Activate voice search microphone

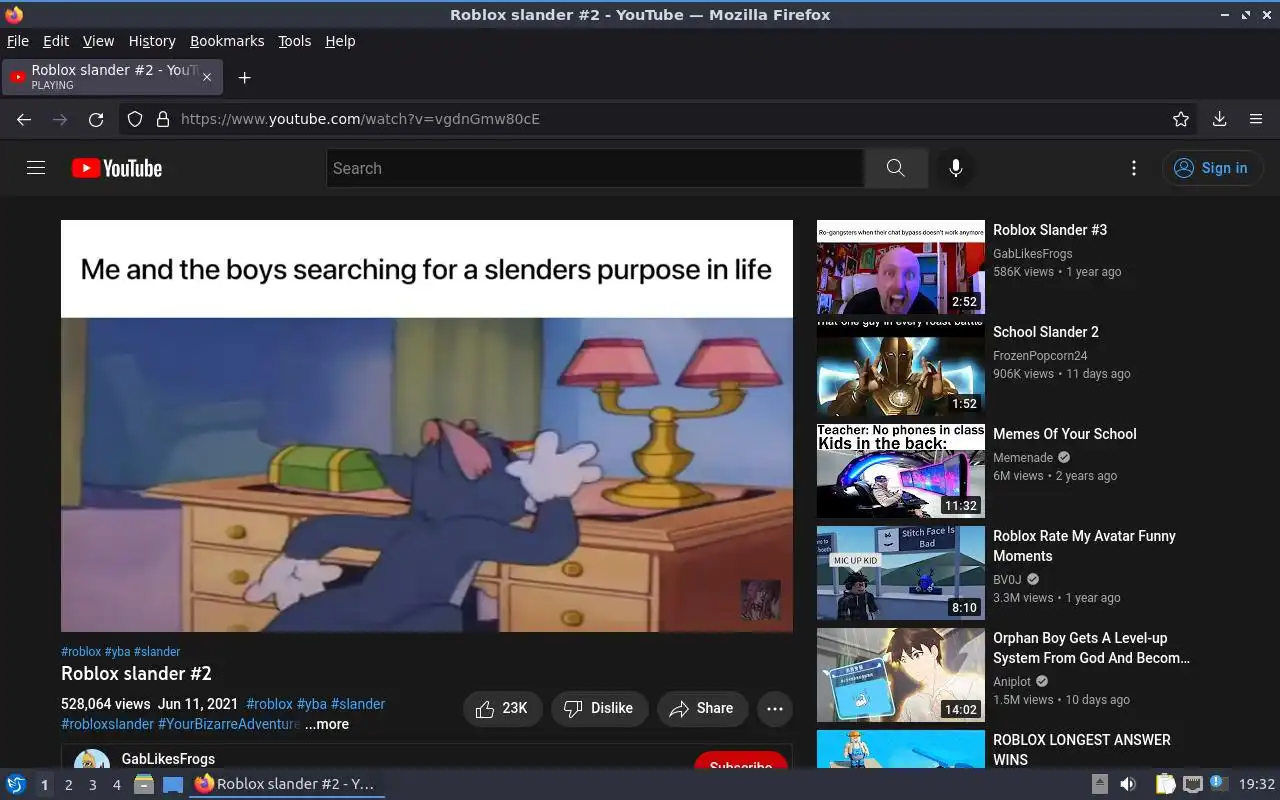point(956,168)
